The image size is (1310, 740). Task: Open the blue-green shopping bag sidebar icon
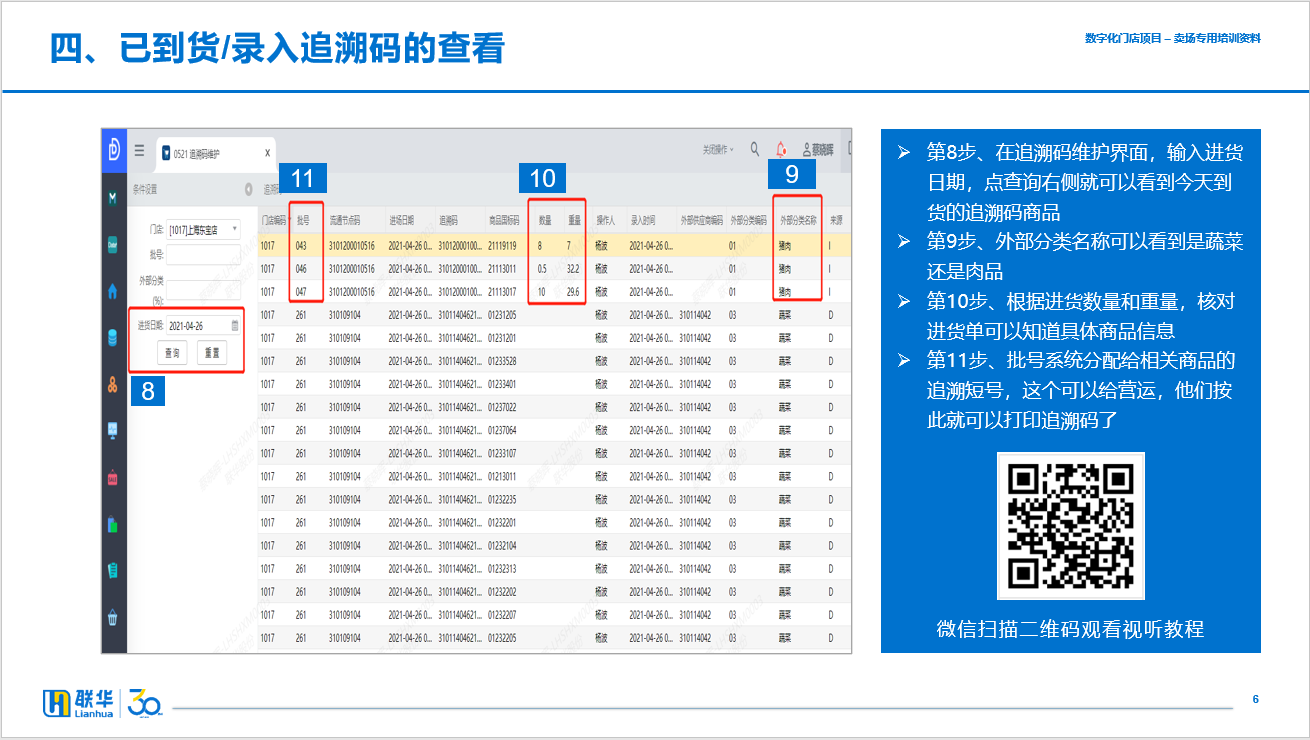[113, 523]
